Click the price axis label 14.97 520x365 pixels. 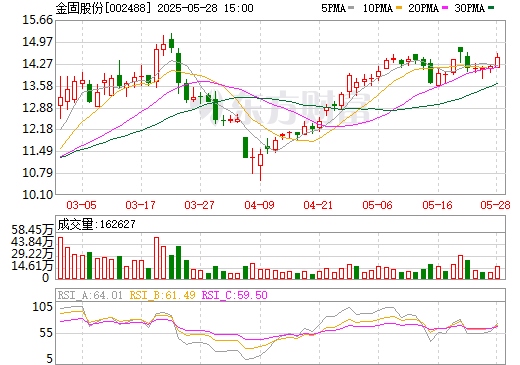point(38,42)
